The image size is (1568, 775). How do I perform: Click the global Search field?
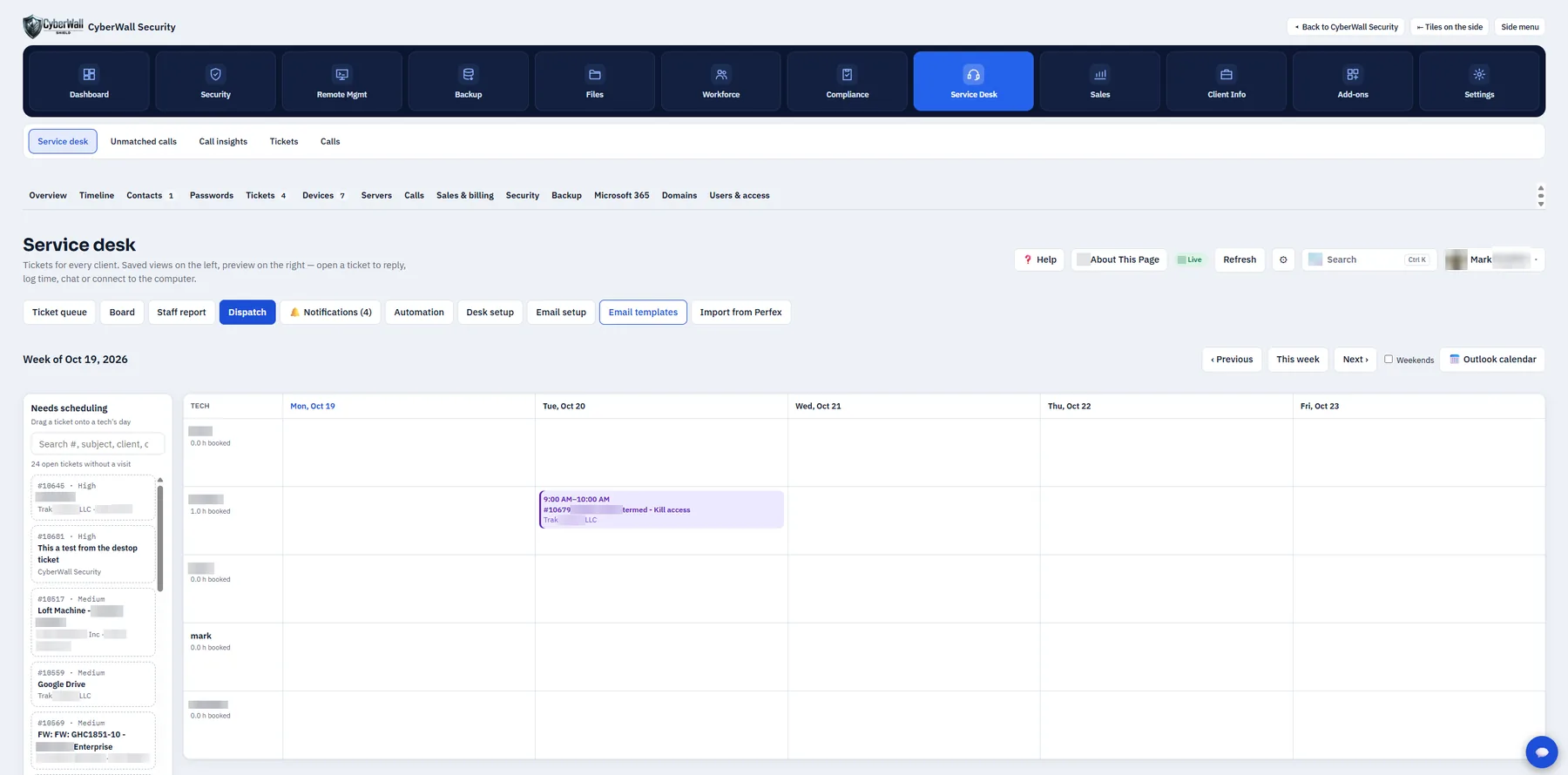[x=1369, y=259]
